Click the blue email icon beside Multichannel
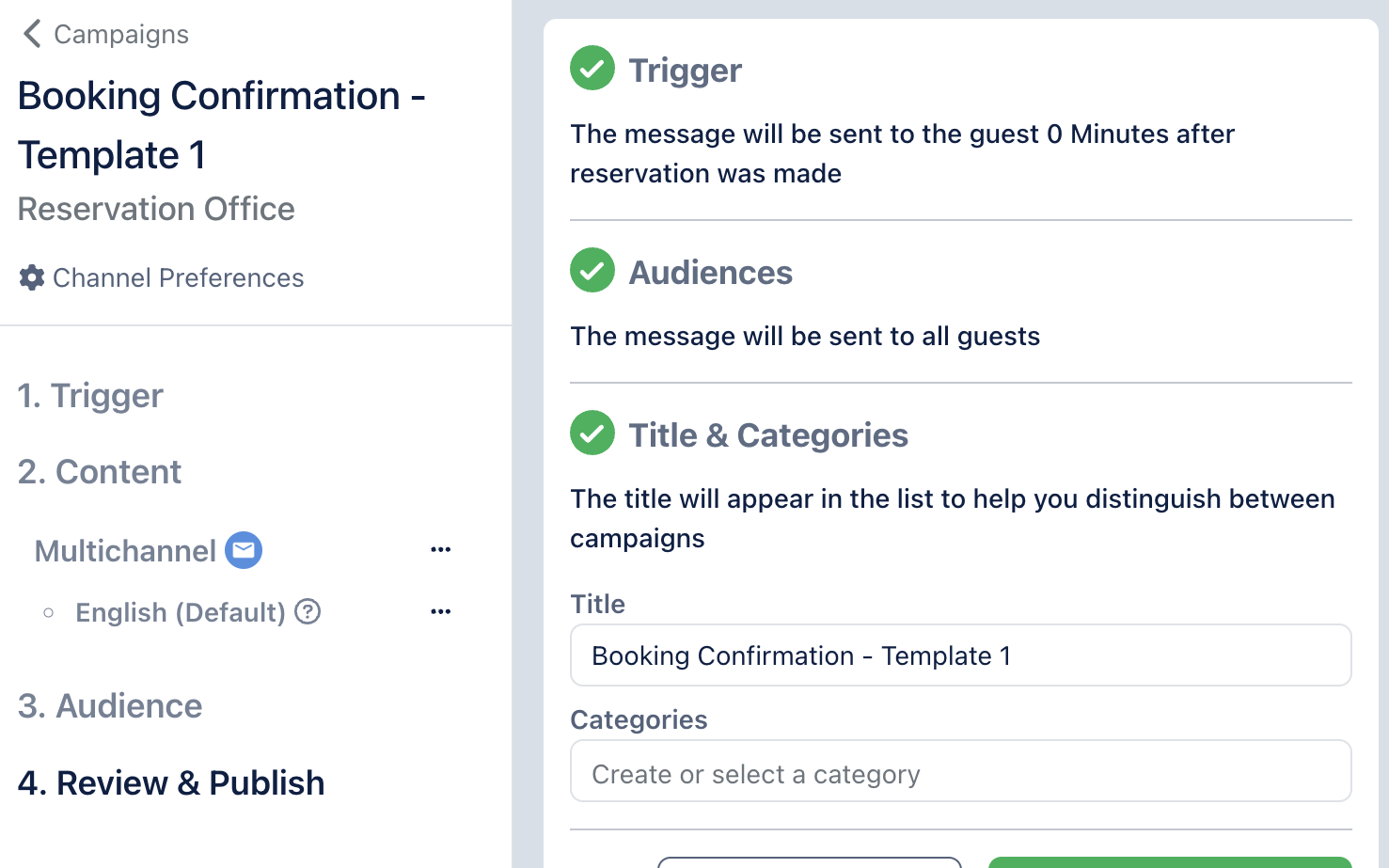 (x=244, y=550)
